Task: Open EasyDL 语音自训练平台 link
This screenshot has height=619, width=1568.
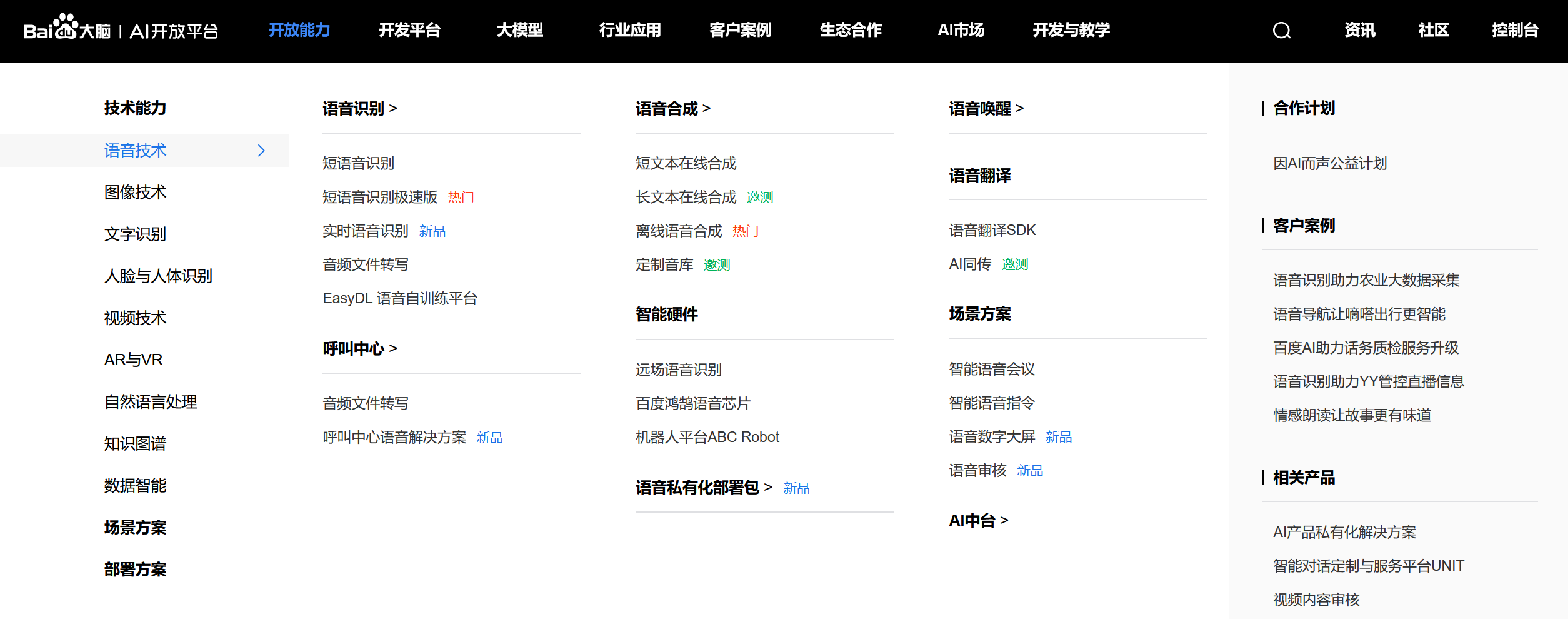Action: [400, 299]
